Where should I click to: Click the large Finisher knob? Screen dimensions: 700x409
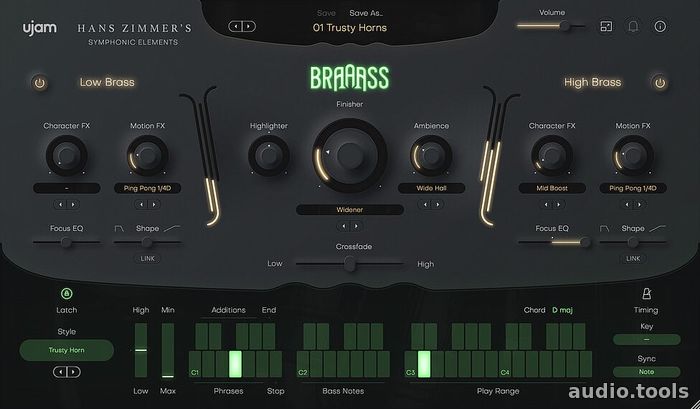tap(350, 155)
